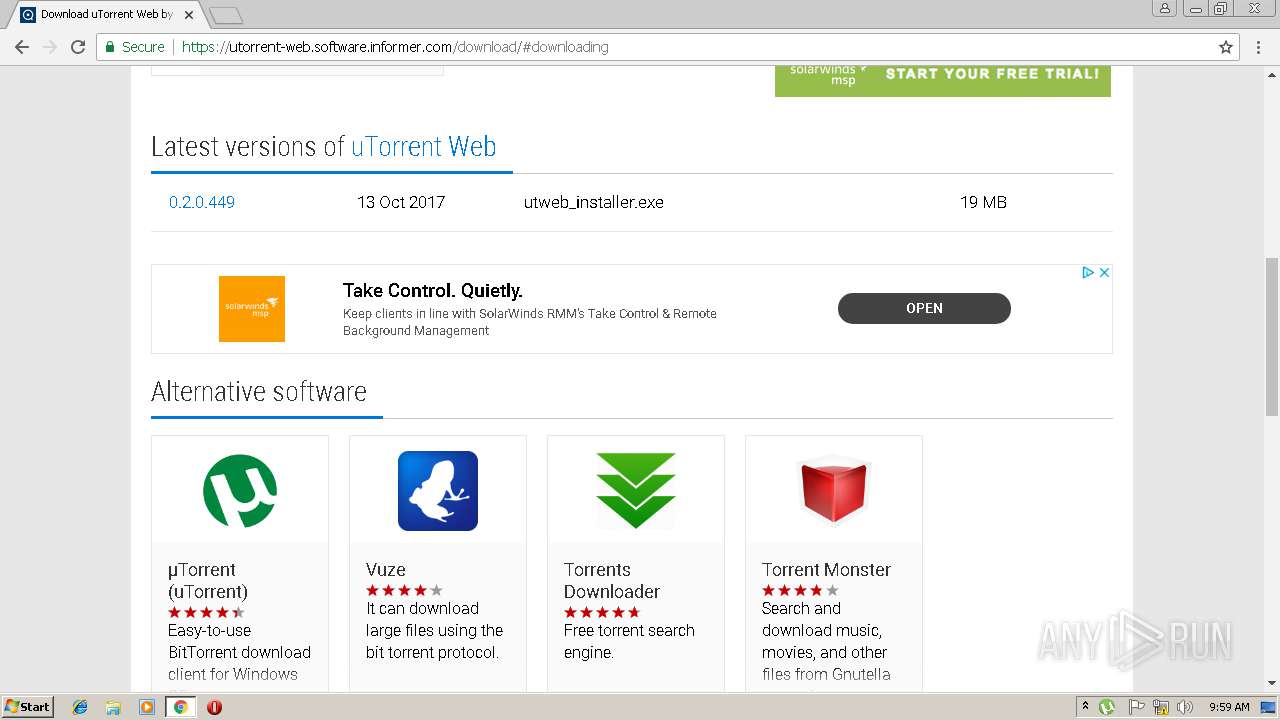The image size is (1280, 720).
Task: Click the scrollbar down arrow
Action: (1272, 684)
